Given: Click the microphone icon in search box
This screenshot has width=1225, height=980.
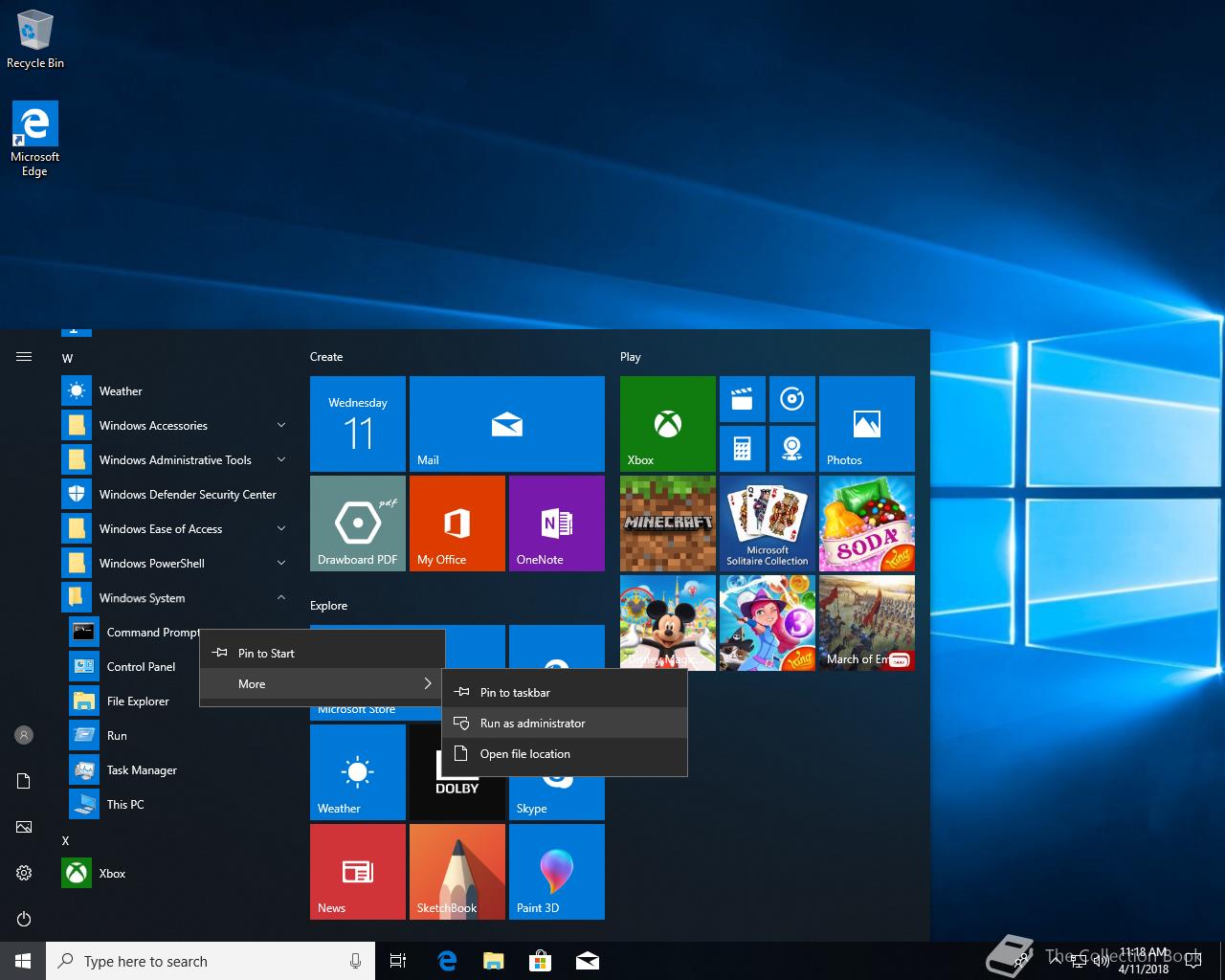Looking at the screenshot, I should pyautogui.click(x=355, y=961).
